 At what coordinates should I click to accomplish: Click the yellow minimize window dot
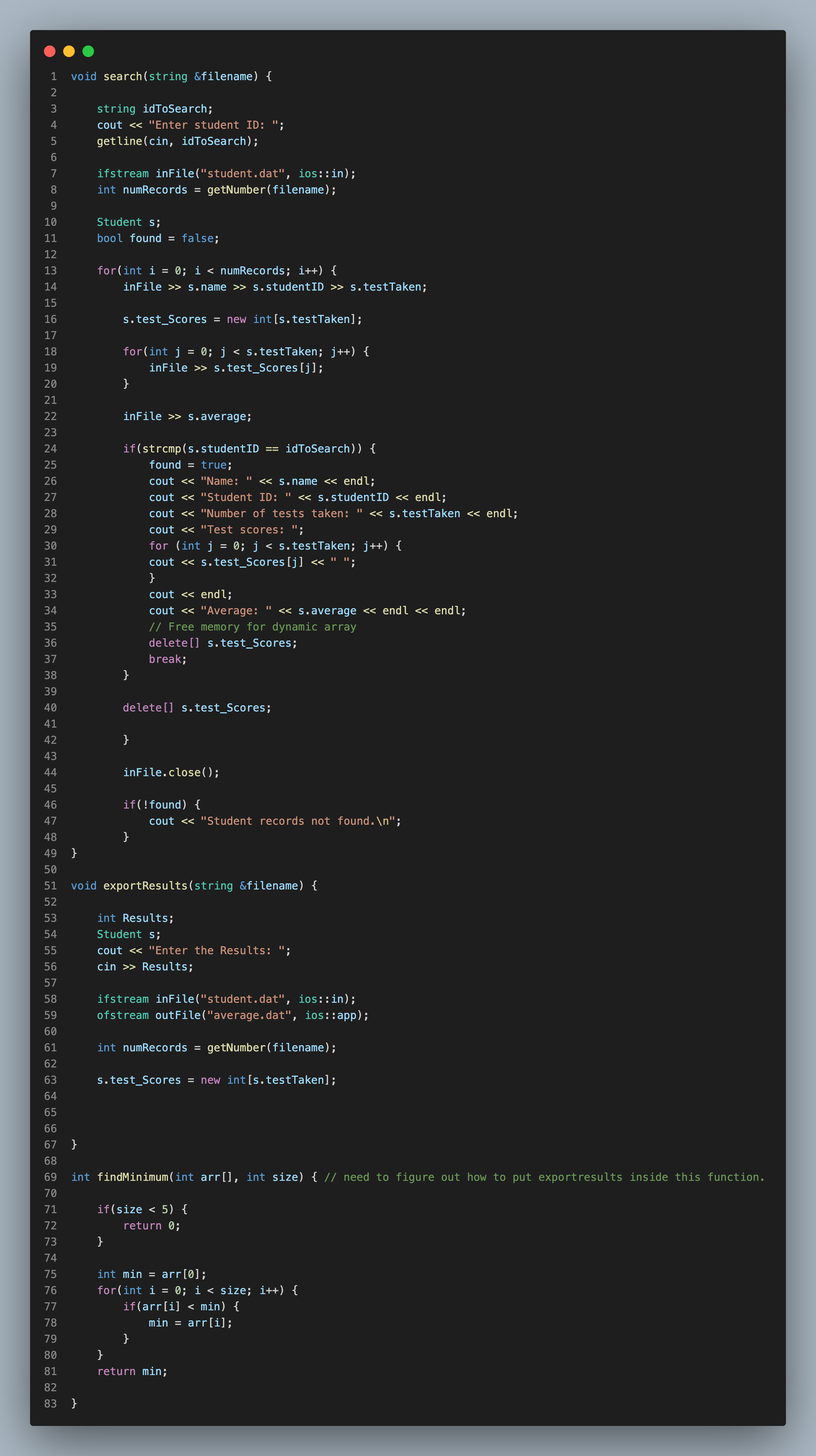pos(69,51)
